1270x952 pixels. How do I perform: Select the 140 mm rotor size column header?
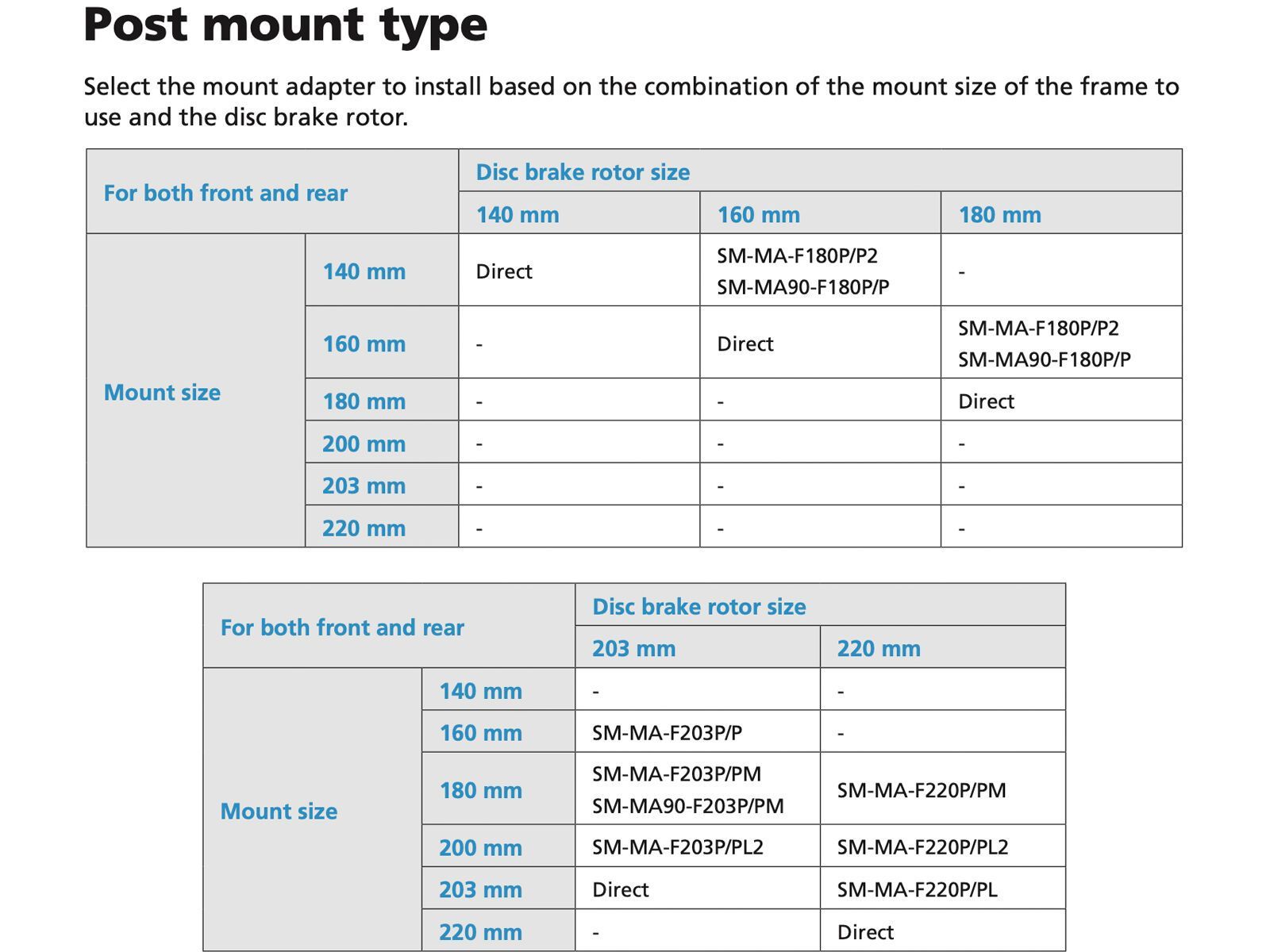pyautogui.click(x=517, y=214)
